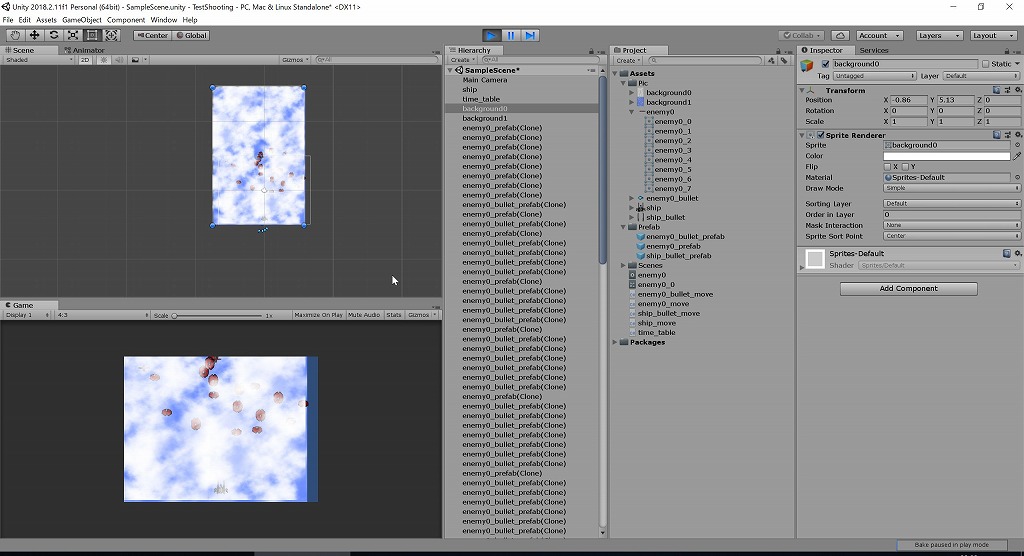Click the Account button

(x=878, y=35)
